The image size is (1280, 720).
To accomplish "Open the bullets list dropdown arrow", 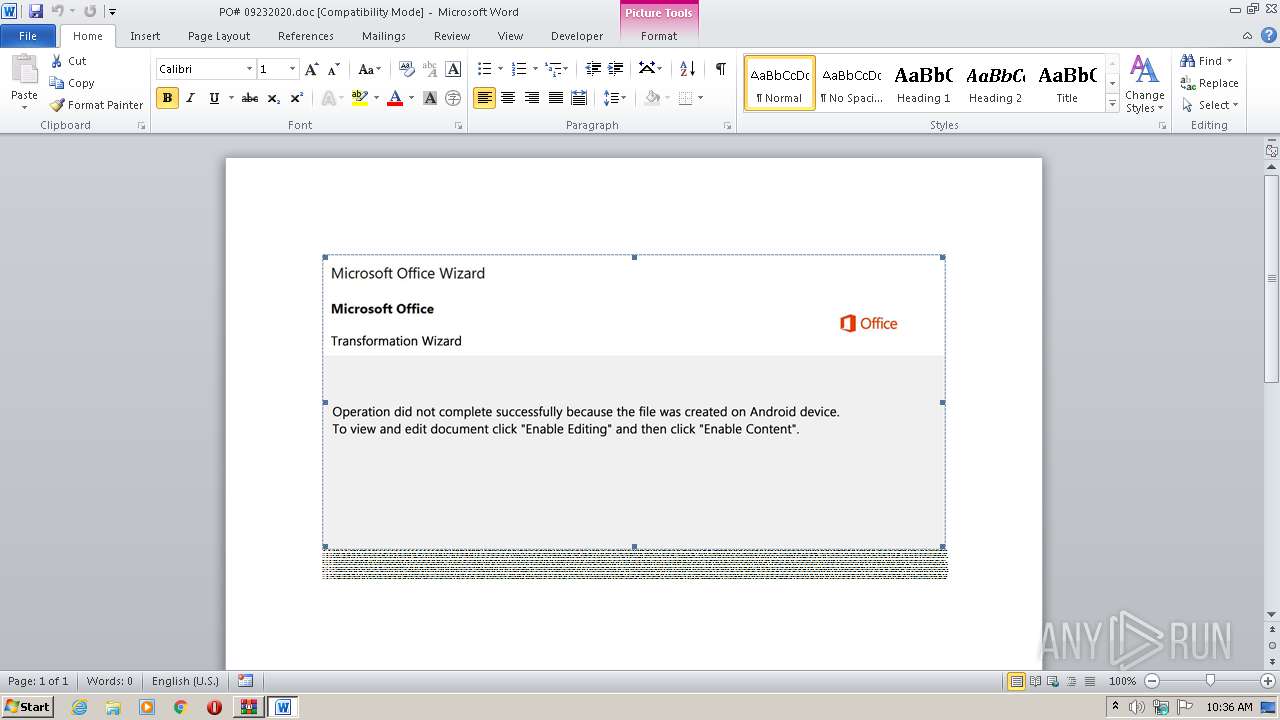I will [x=501, y=69].
